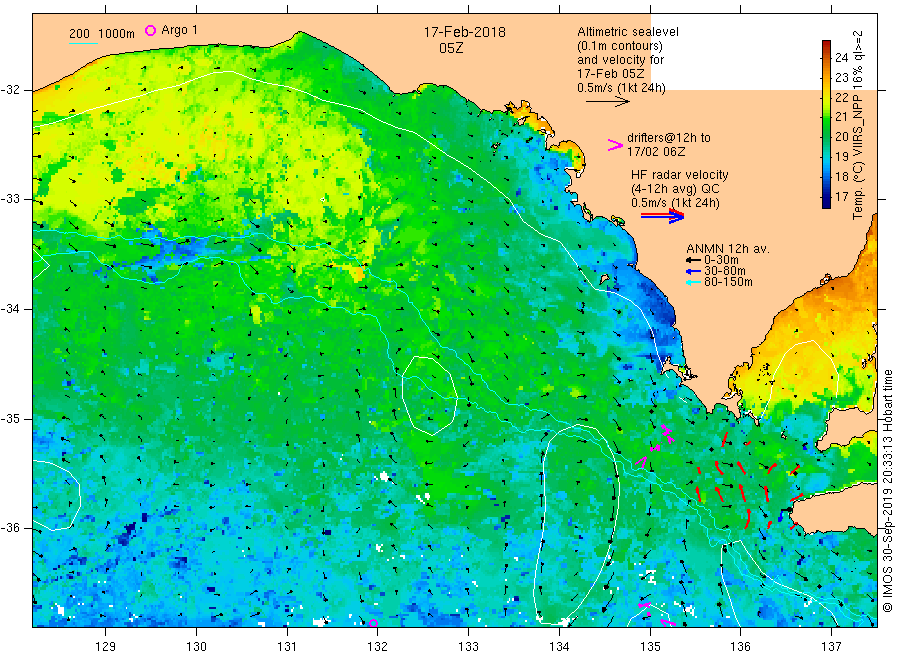Click the '17/02 06Z' drifter time text
This screenshot has height=660, width=900.
pos(656,152)
